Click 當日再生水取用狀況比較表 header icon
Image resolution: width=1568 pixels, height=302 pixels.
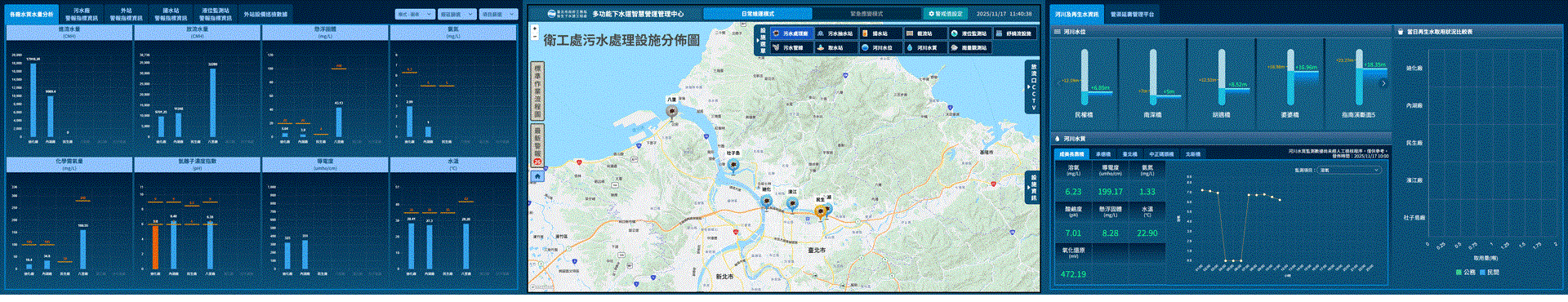click(x=1401, y=32)
